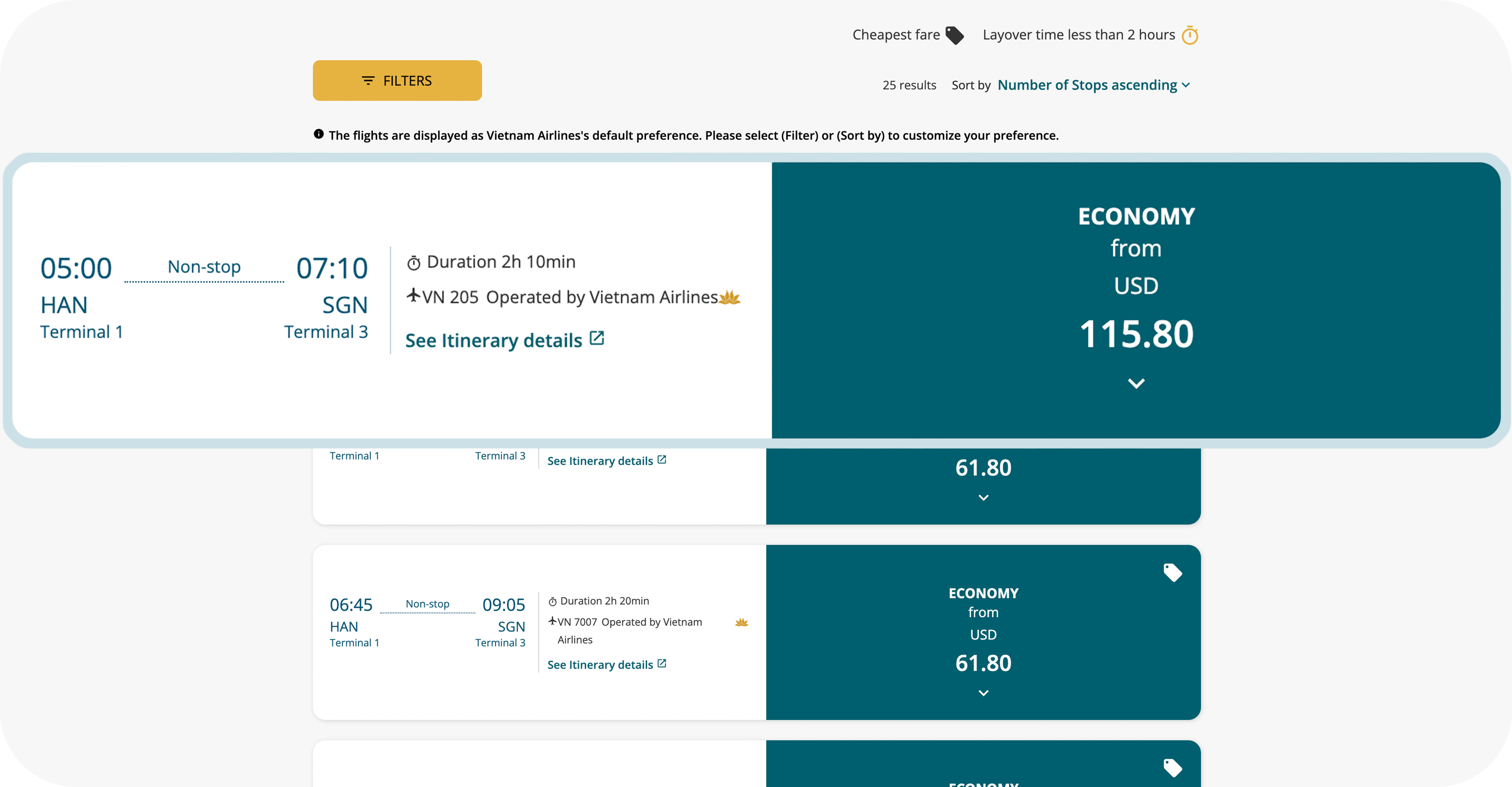Open the Number of Stops ascending dropdown
Image resolution: width=1512 pixels, height=787 pixels.
1094,85
